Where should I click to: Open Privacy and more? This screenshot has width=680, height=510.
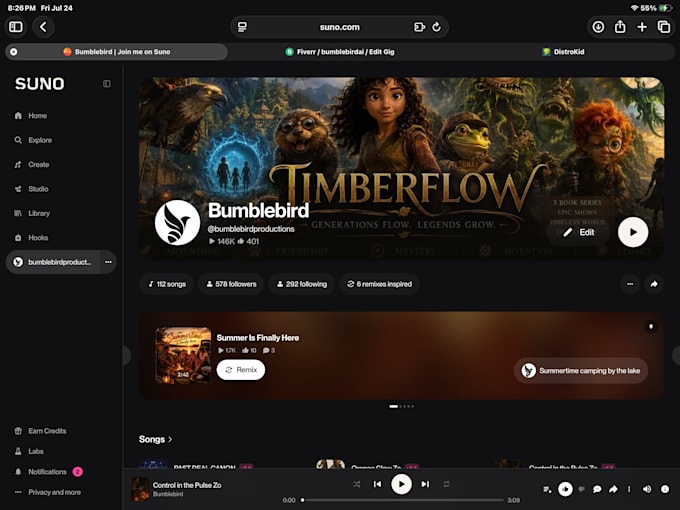click(x=48, y=492)
